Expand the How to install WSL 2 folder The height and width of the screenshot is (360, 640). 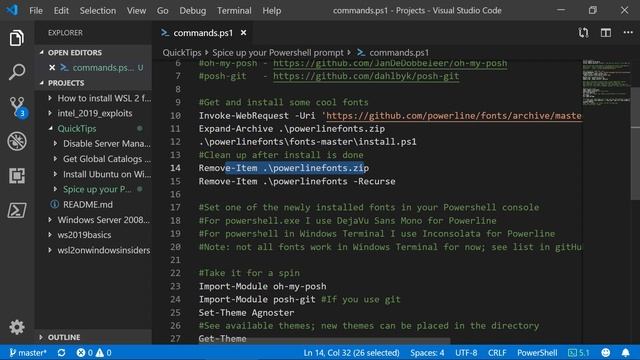[93, 98]
